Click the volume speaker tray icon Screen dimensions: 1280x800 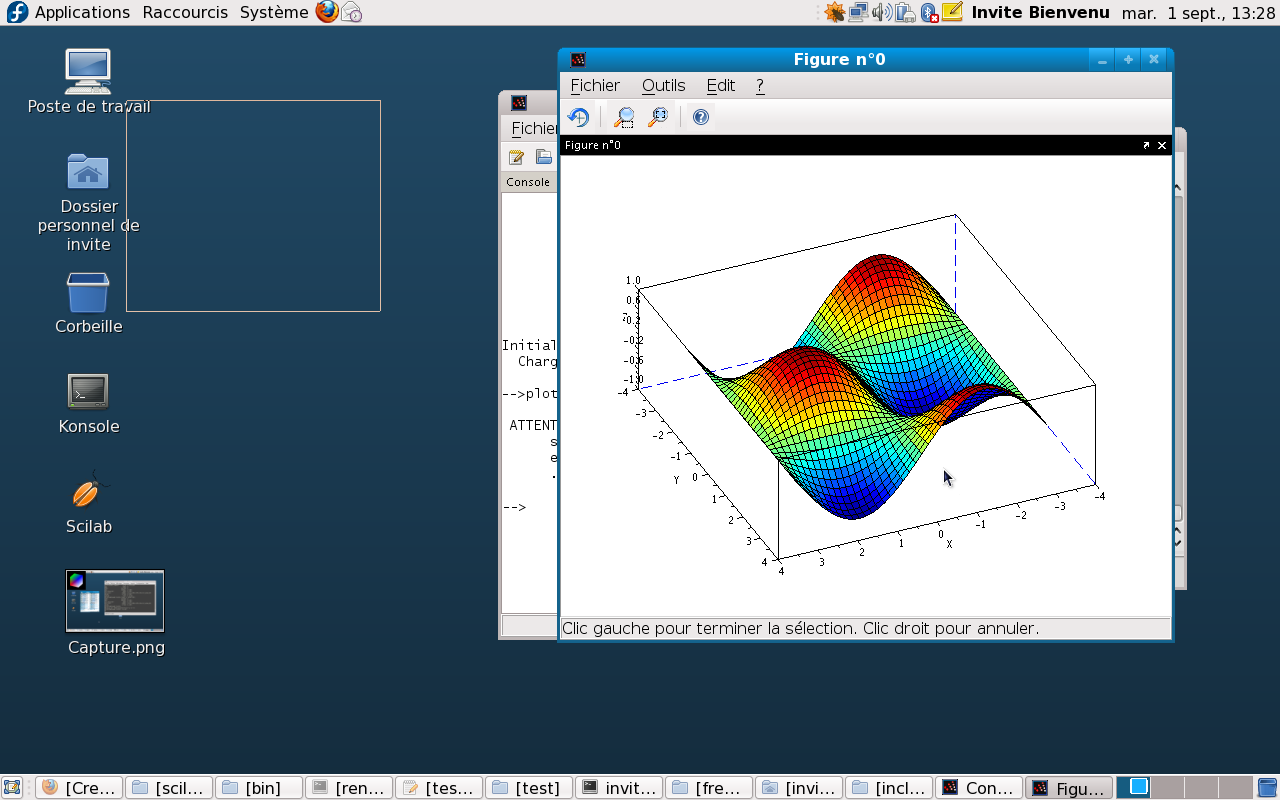coord(881,12)
